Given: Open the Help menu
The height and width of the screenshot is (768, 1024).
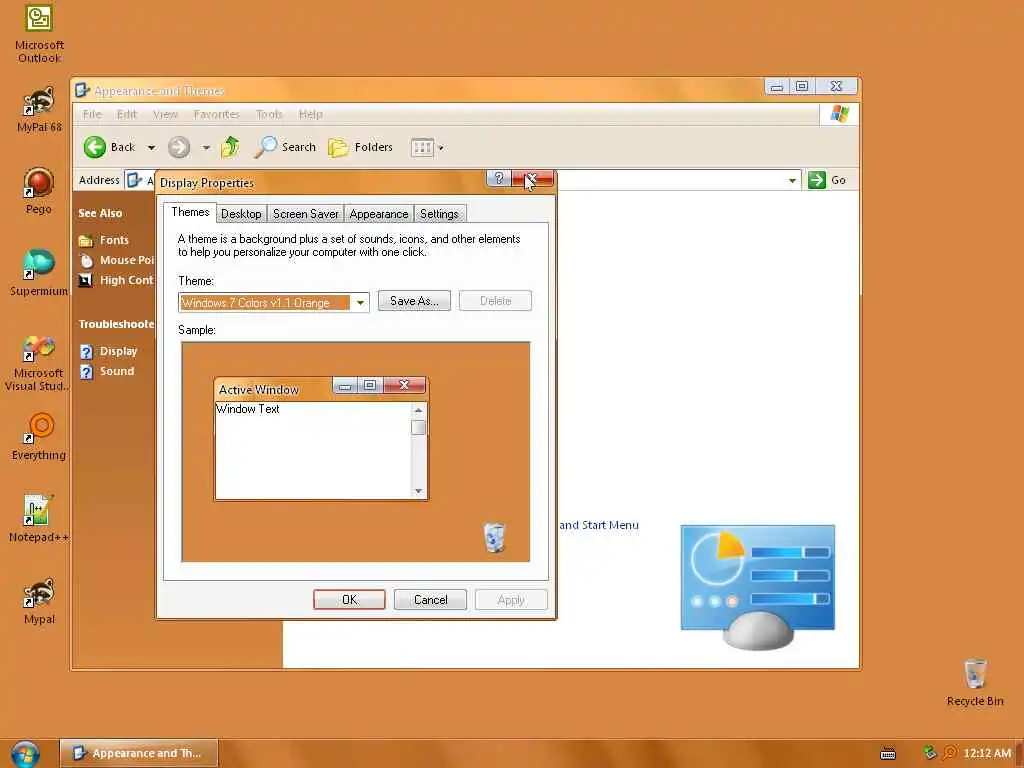Looking at the screenshot, I should click(311, 114).
